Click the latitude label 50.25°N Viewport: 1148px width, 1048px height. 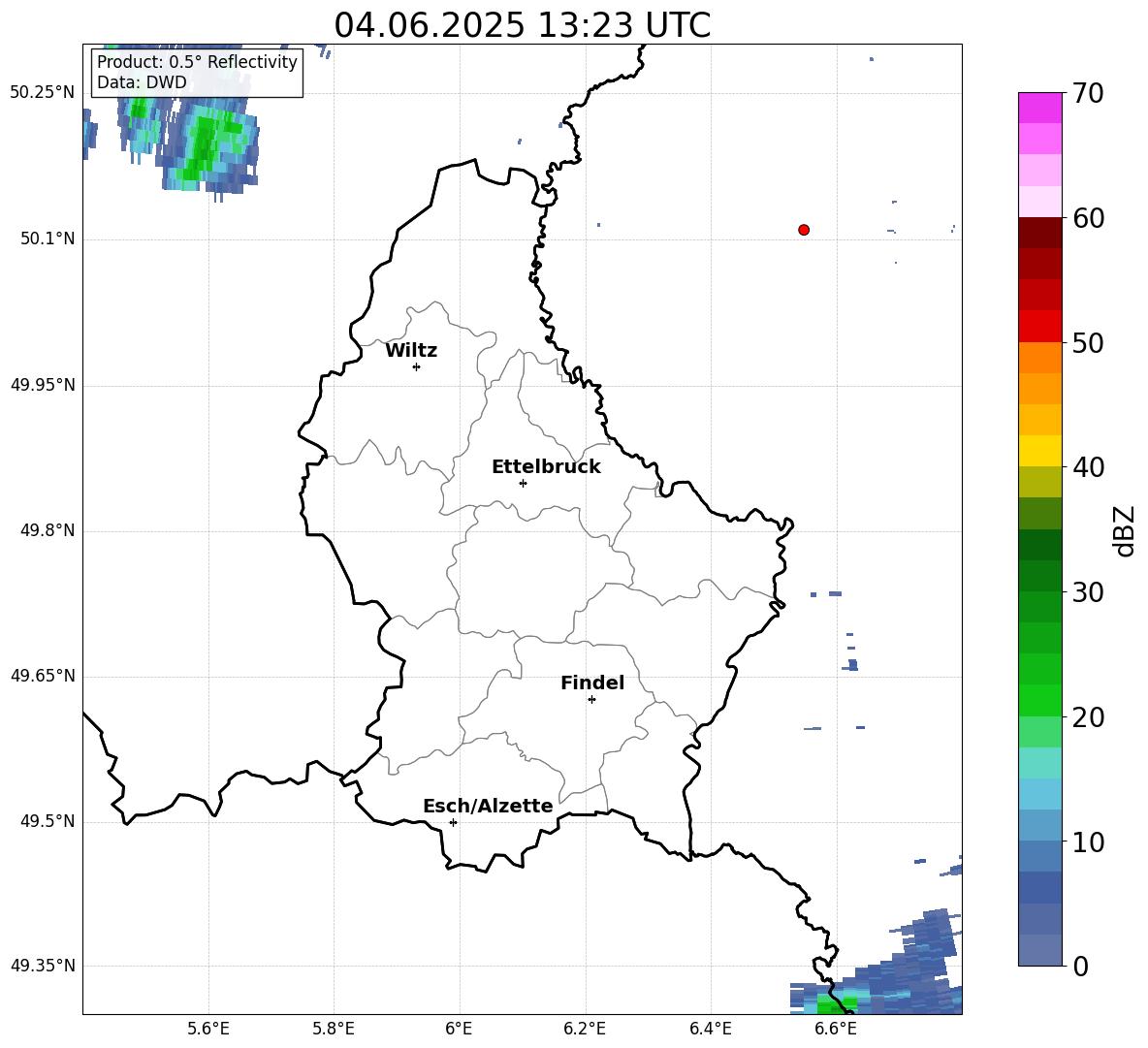(43, 93)
